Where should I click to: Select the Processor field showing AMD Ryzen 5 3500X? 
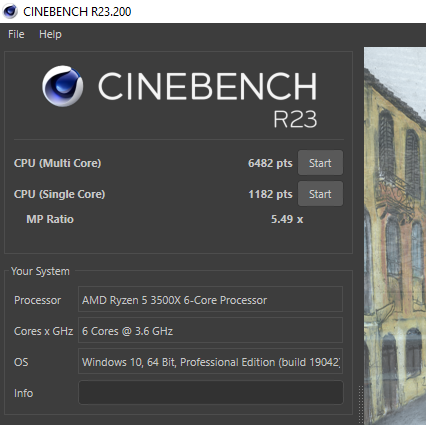click(x=210, y=299)
